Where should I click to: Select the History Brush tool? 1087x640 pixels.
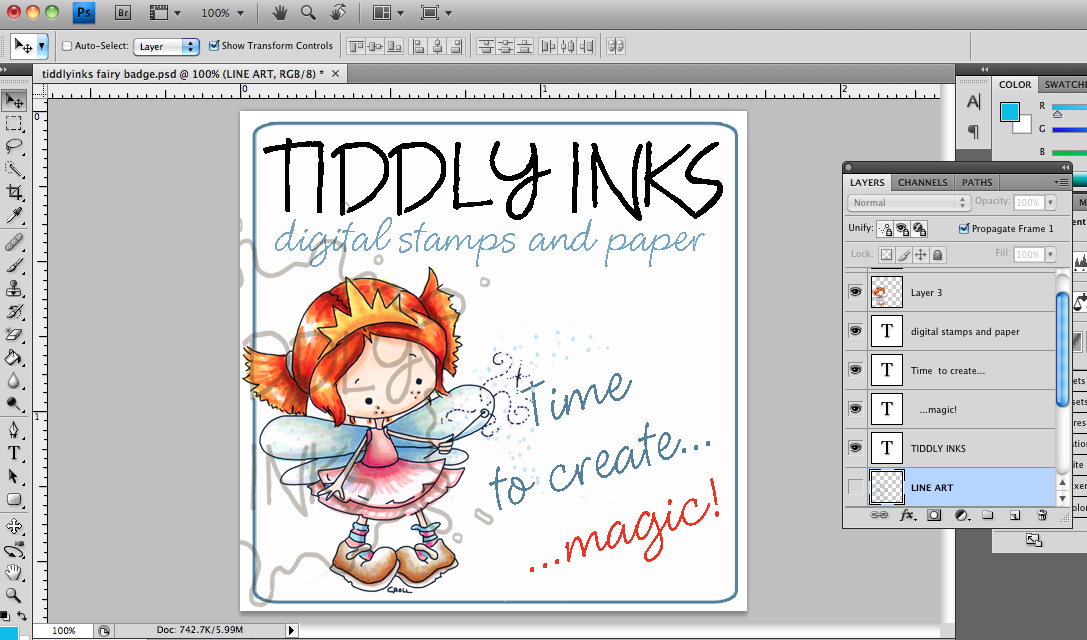pyautogui.click(x=14, y=311)
